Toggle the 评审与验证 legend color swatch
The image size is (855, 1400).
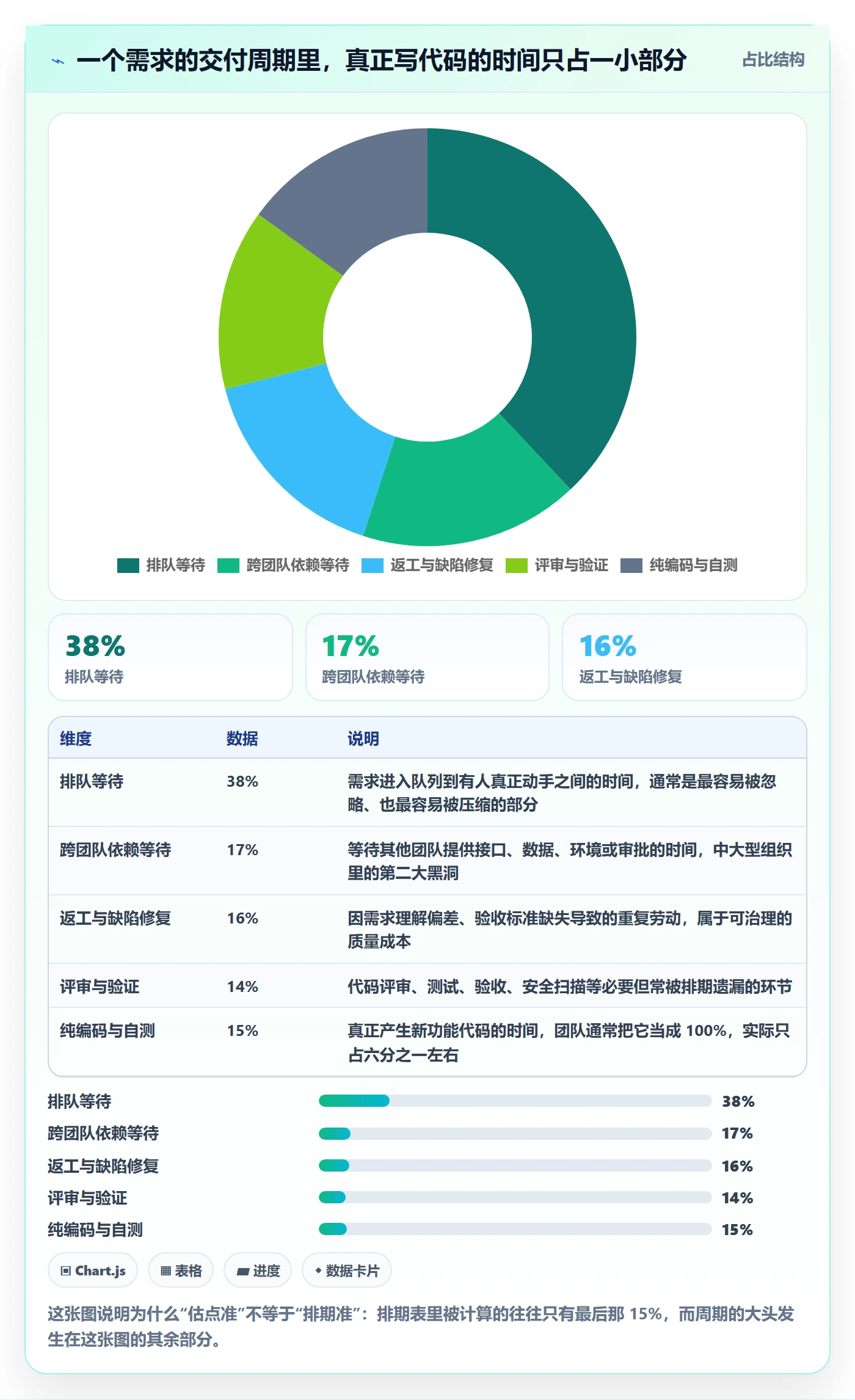(517, 566)
